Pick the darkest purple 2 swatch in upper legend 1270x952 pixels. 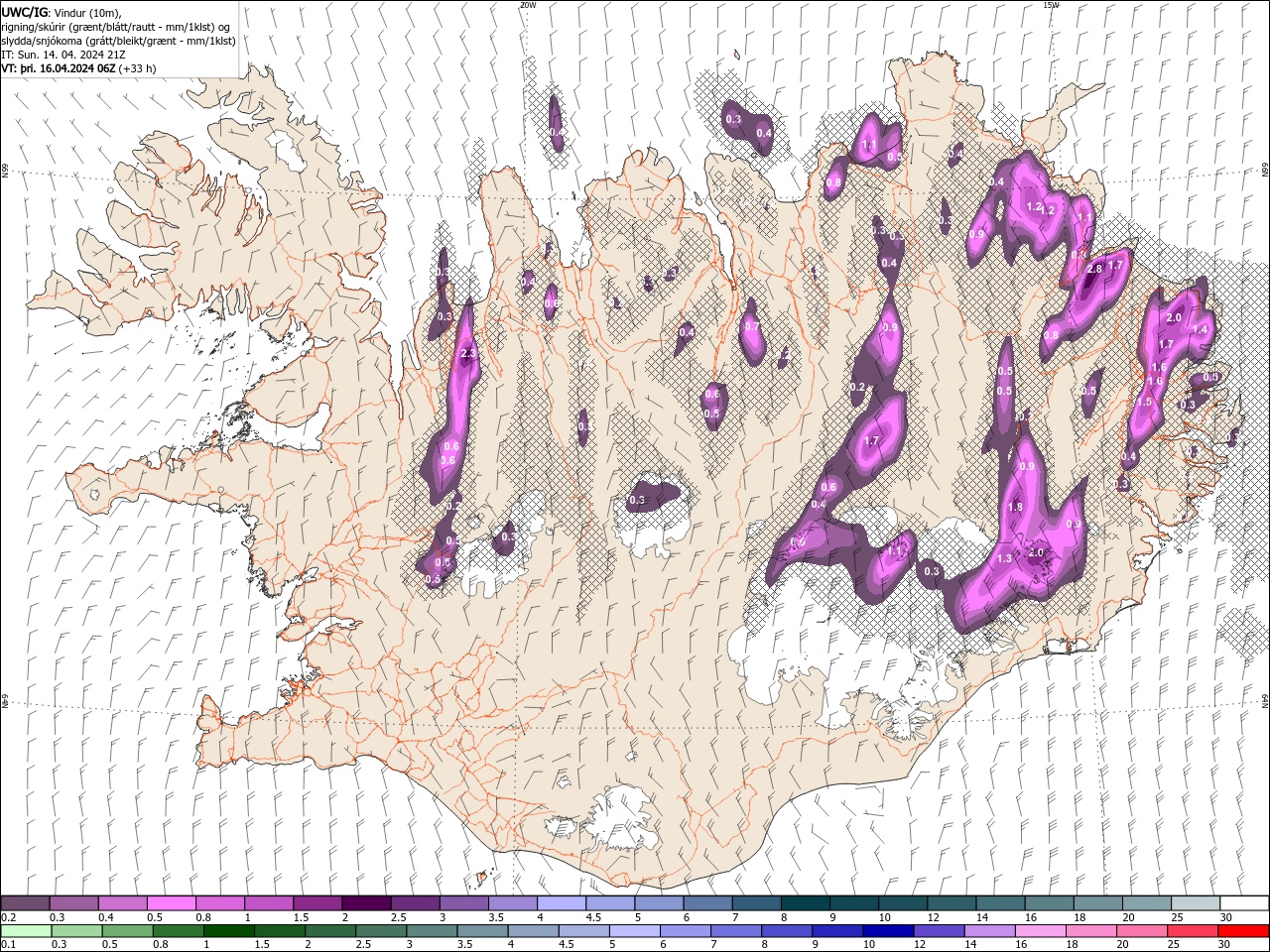click(366, 903)
